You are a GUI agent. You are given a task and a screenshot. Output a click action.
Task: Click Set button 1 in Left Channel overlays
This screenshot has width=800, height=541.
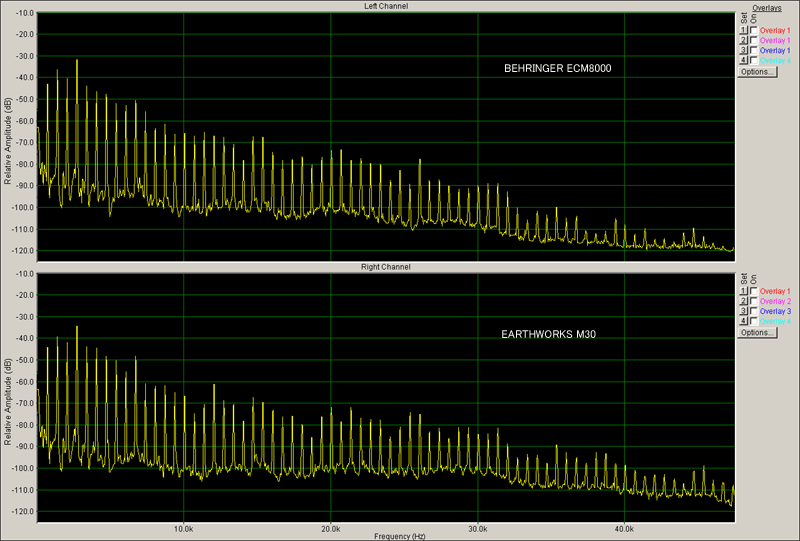click(x=743, y=31)
